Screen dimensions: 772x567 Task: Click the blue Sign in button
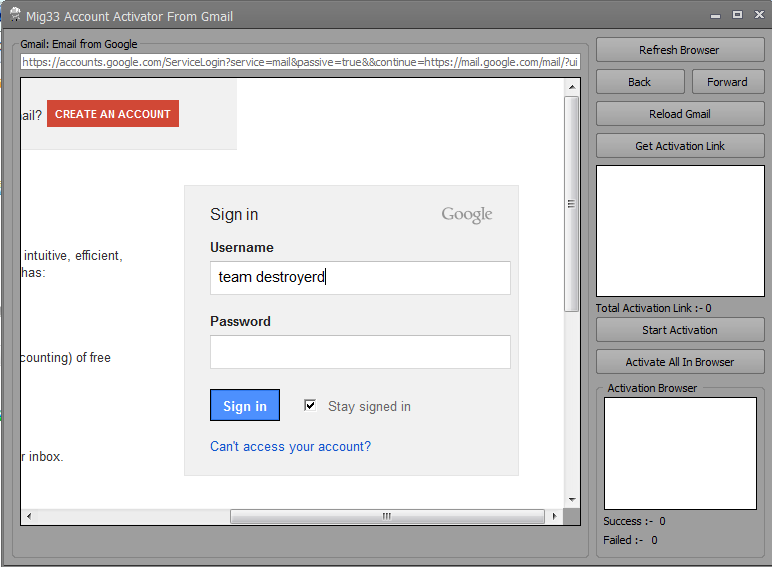click(x=245, y=406)
